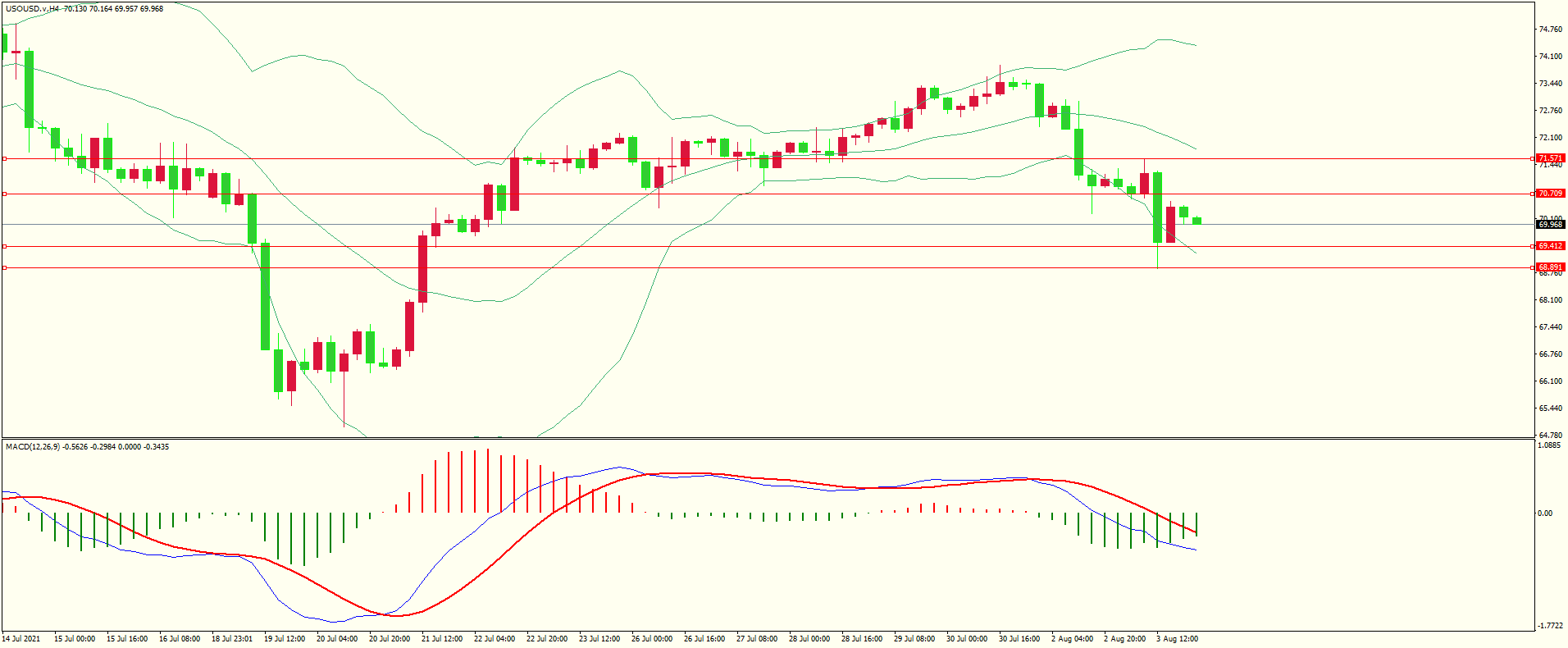Click the 71.571 horizontal line price label
The height and width of the screenshot is (648, 1568).
1550,158
